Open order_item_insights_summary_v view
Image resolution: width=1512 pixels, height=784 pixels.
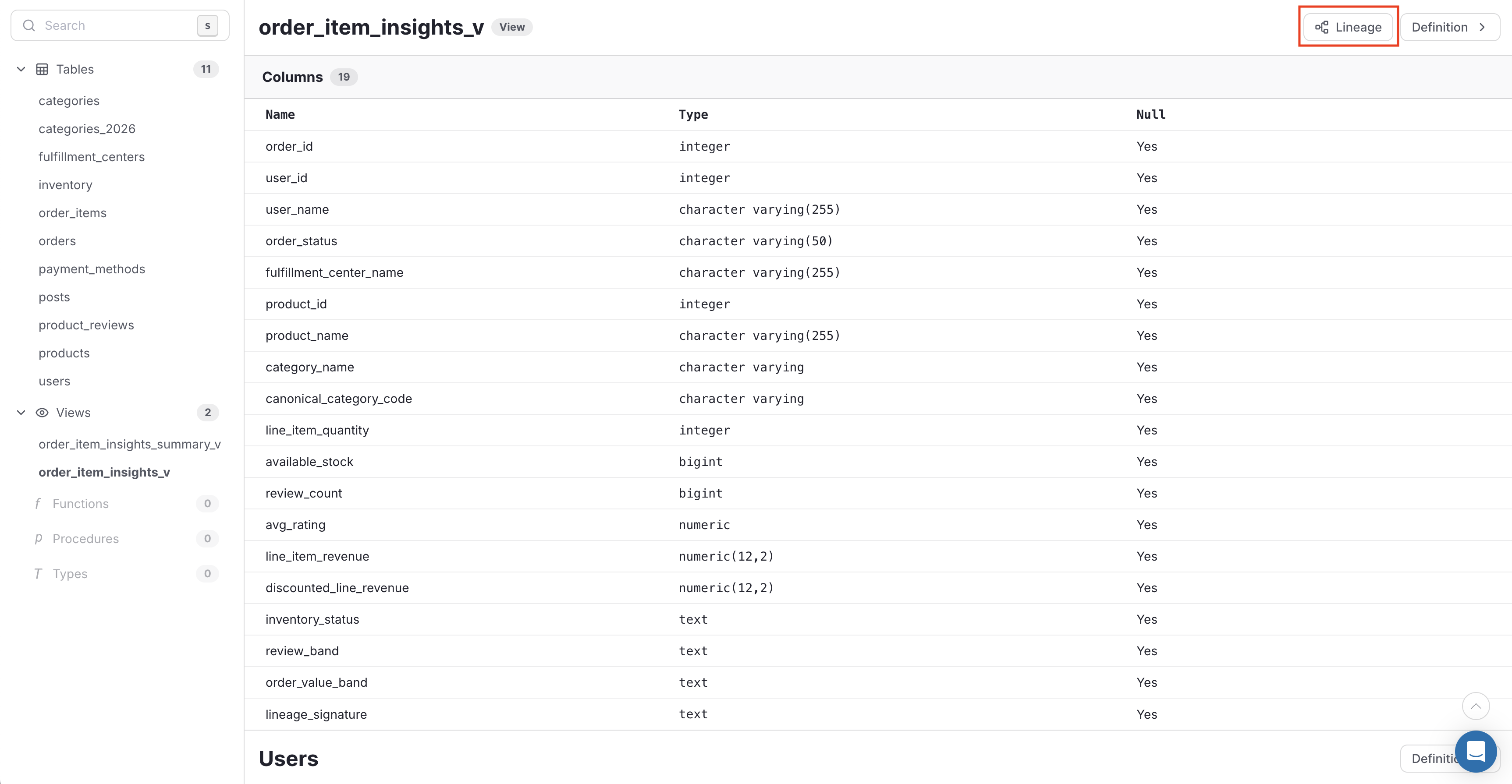(x=130, y=444)
